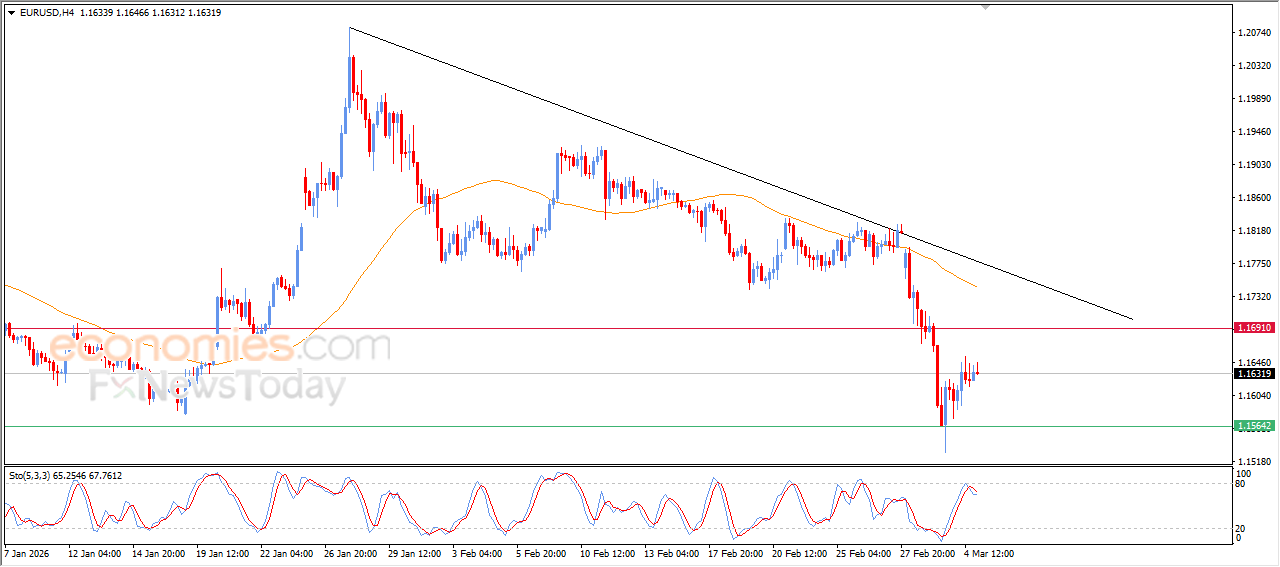Click the red 1.16910 price tag
This screenshot has height=567, width=1280.
(1254, 327)
